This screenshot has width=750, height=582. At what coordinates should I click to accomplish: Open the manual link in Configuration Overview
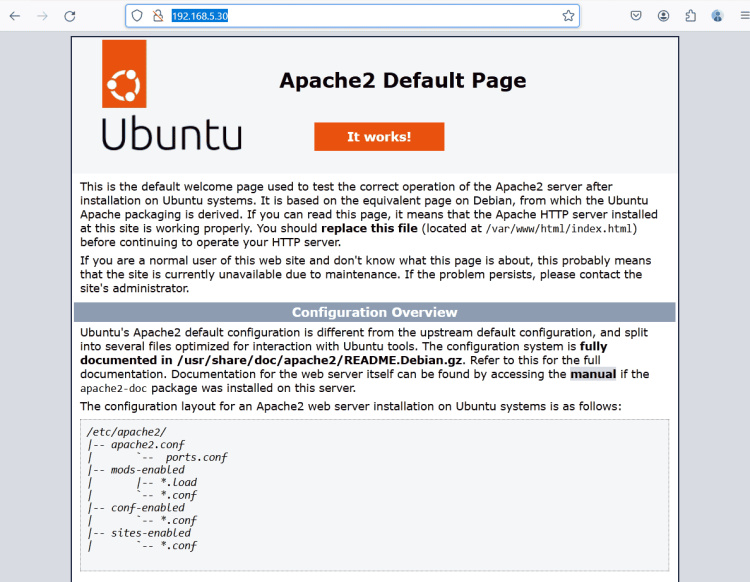click(x=593, y=374)
